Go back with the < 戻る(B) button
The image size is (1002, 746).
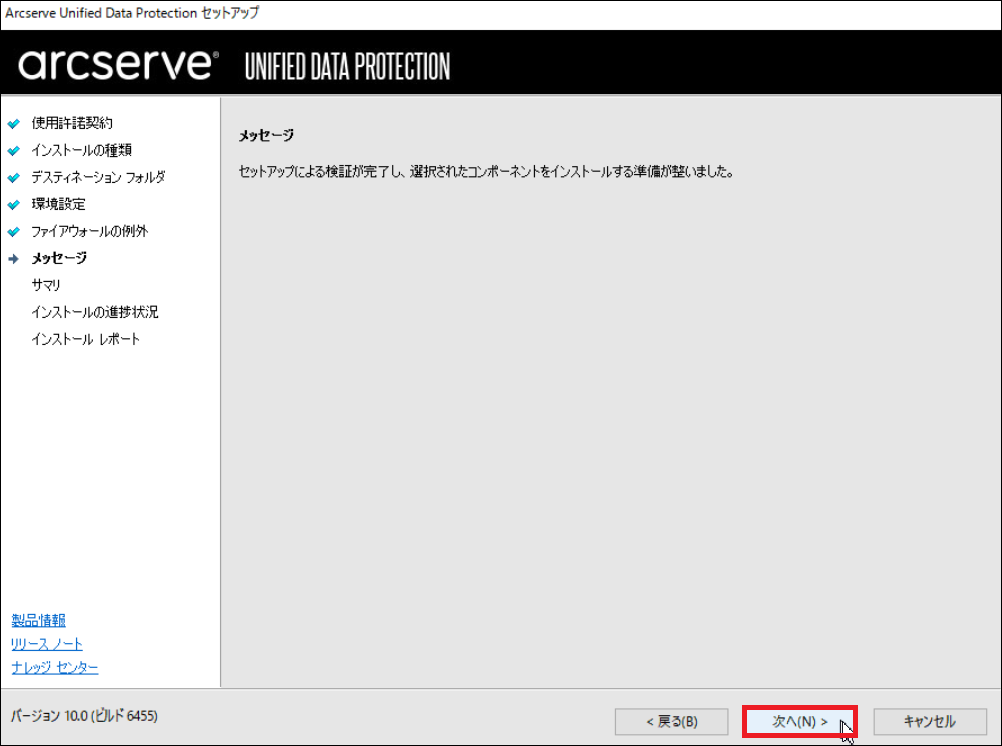pyautogui.click(x=672, y=722)
